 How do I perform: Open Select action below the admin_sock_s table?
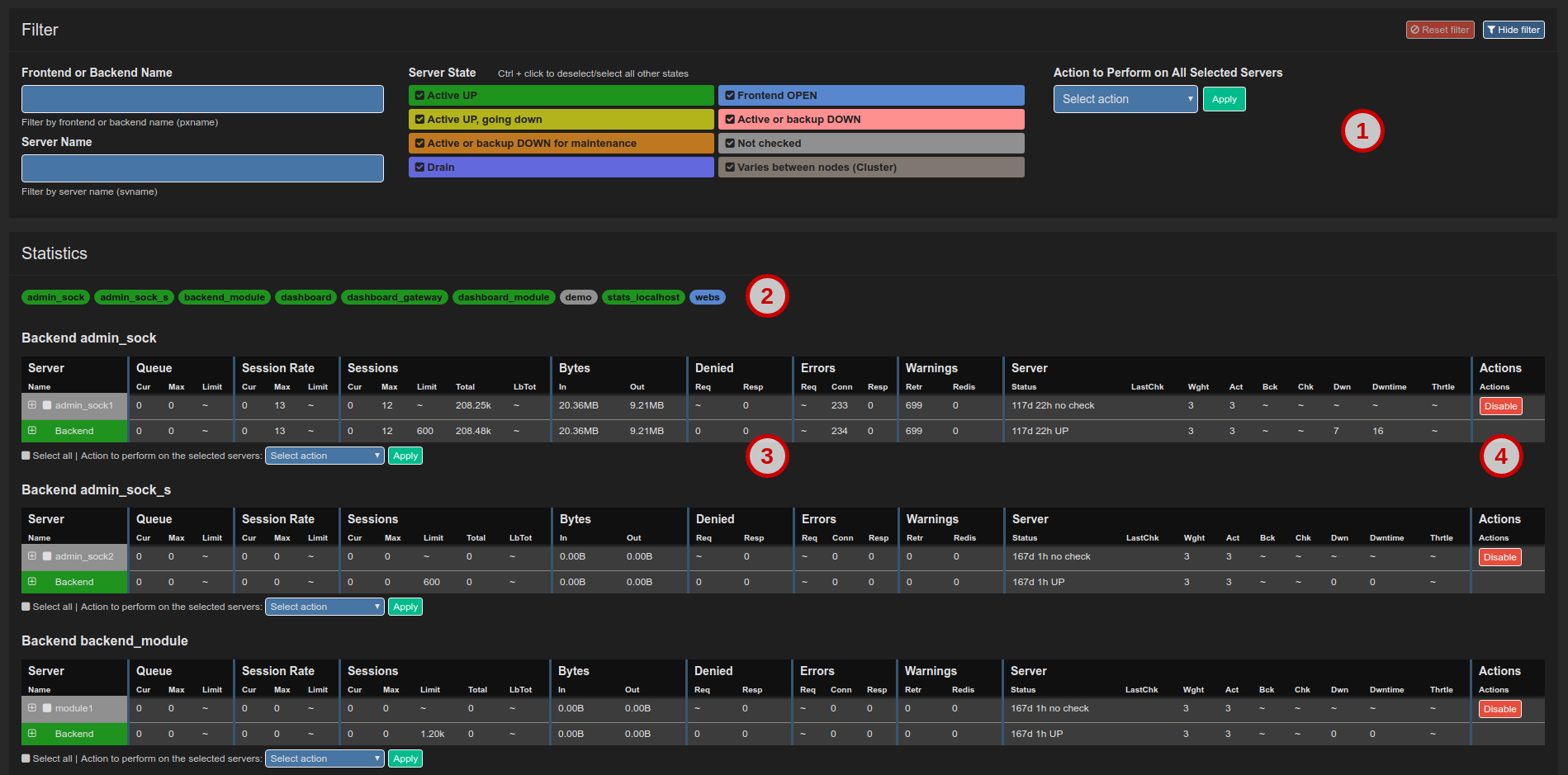(324, 606)
